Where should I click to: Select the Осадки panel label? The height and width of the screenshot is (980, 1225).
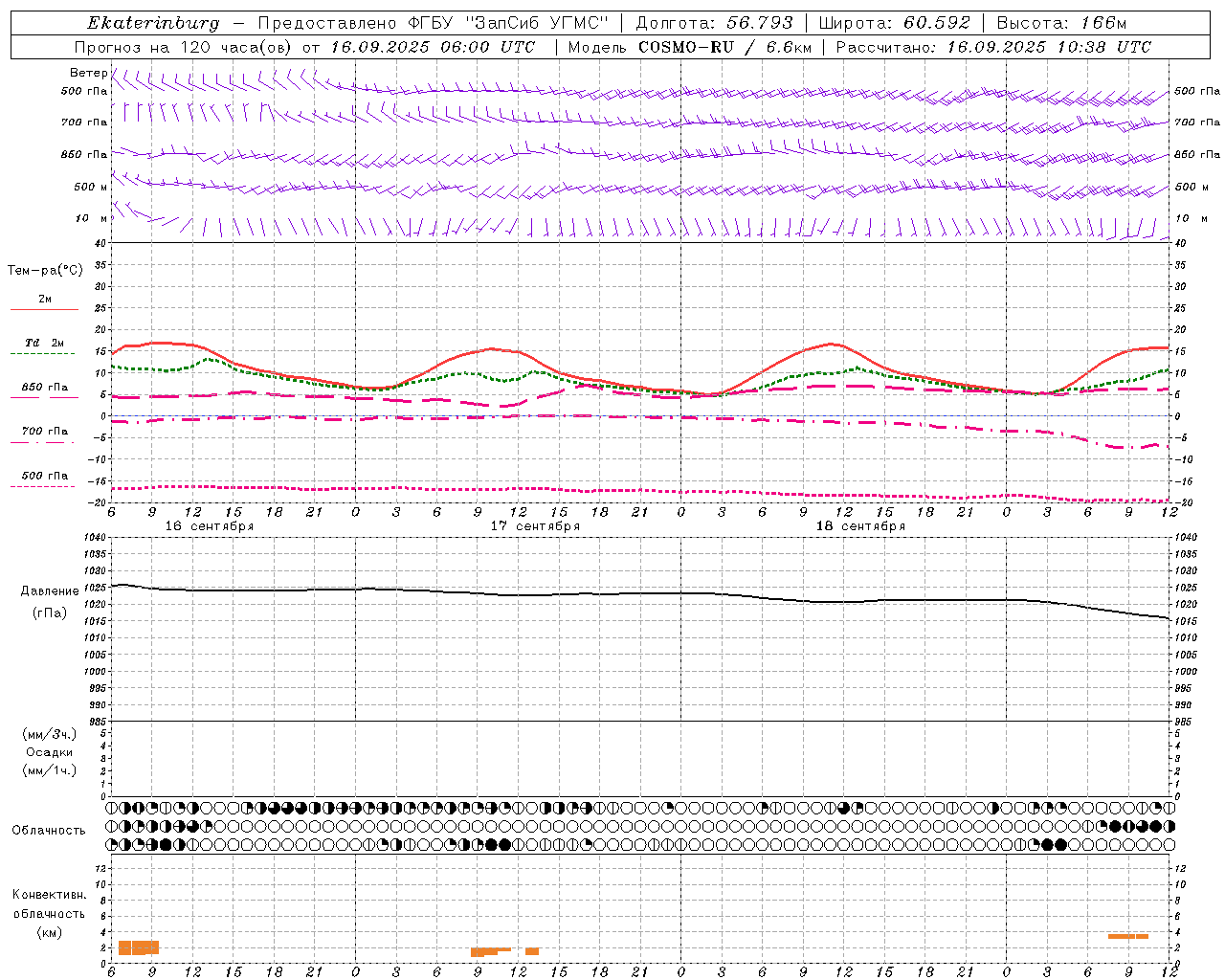click(50, 752)
